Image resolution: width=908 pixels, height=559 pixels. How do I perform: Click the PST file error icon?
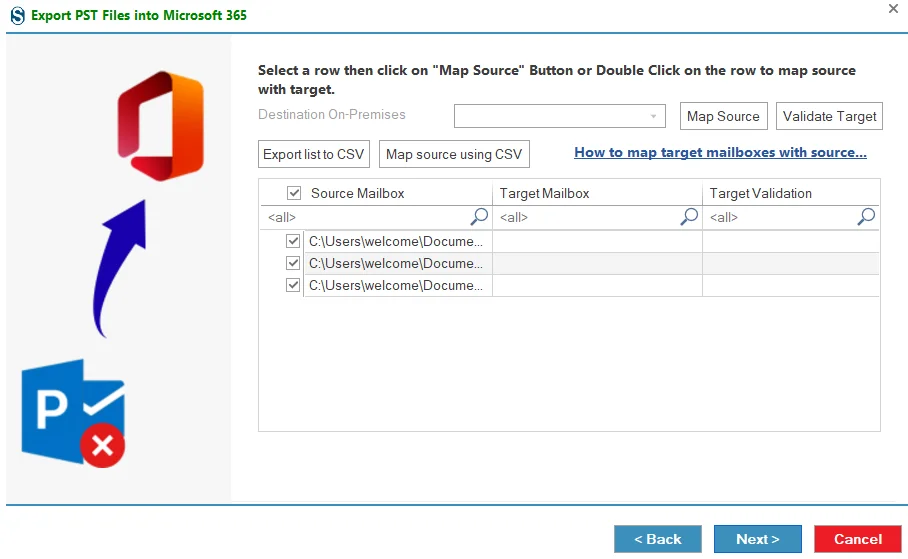[x=73, y=413]
